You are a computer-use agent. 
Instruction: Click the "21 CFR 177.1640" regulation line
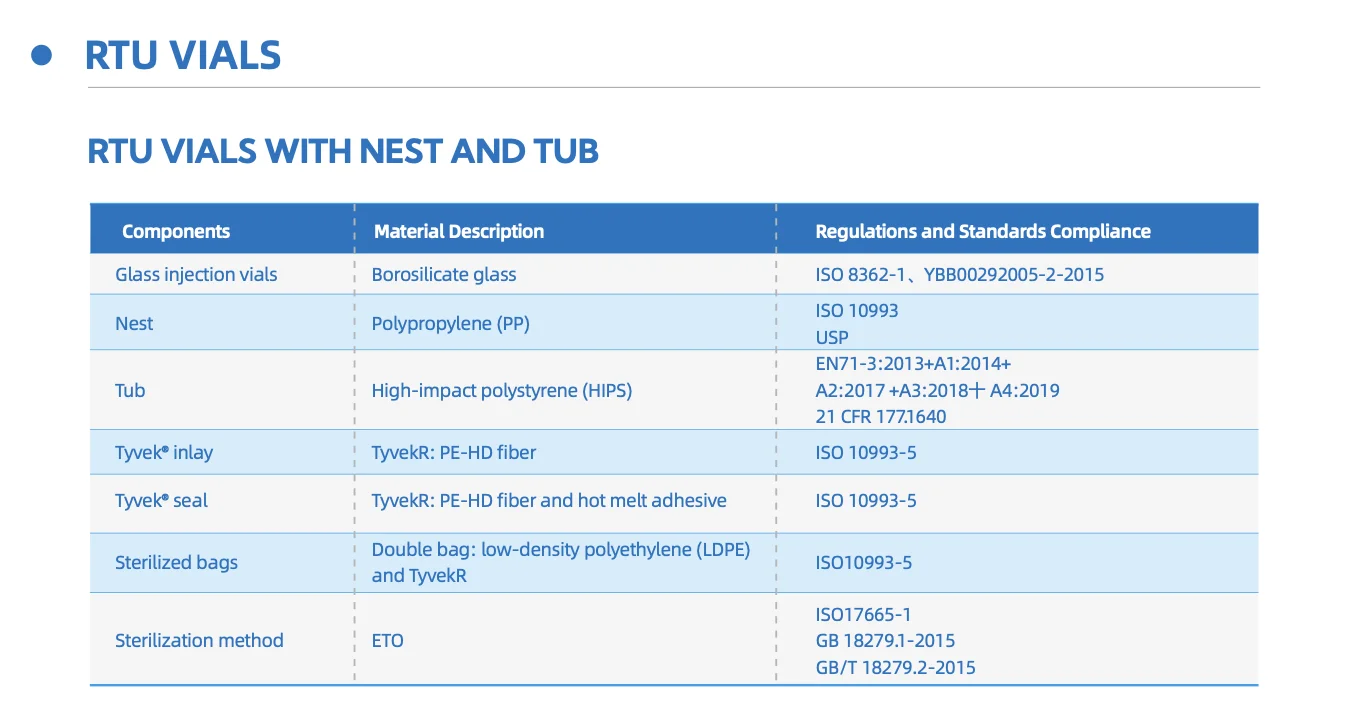[x=880, y=416]
